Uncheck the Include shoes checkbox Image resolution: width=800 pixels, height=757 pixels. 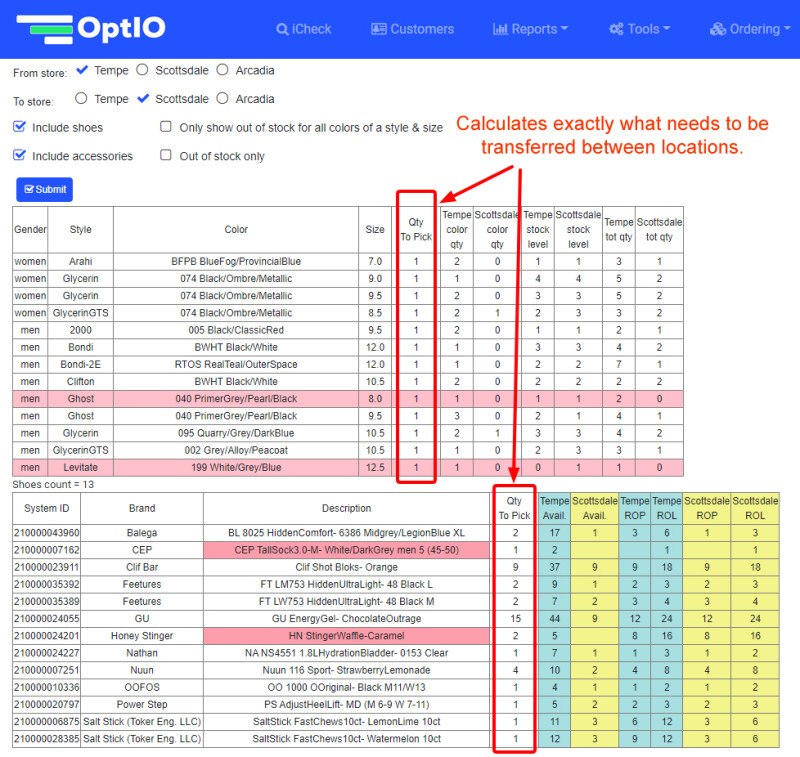click(20, 128)
